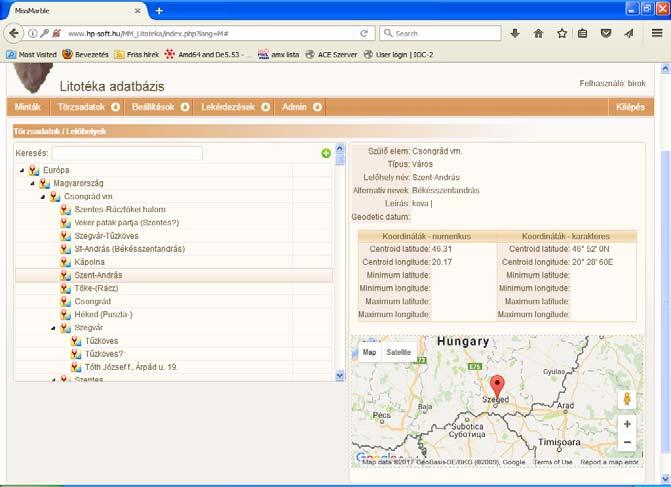Click the green add location icon
Image resolution: width=671 pixels, height=487 pixels.
click(326, 153)
